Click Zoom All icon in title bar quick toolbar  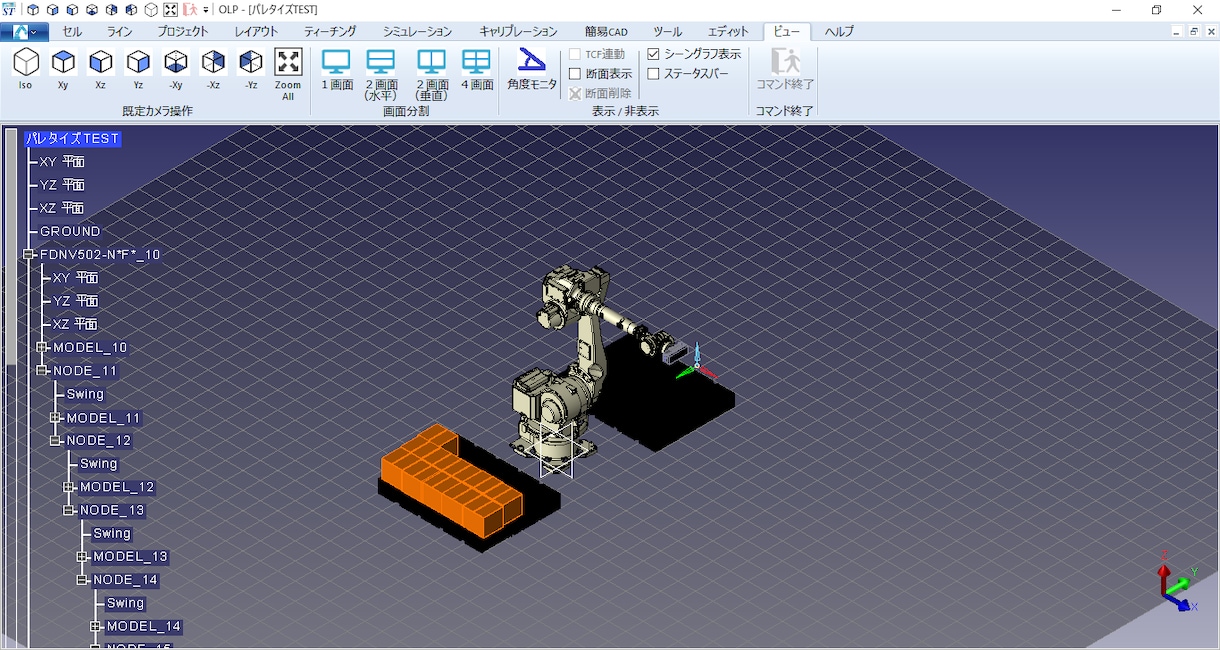click(x=170, y=9)
